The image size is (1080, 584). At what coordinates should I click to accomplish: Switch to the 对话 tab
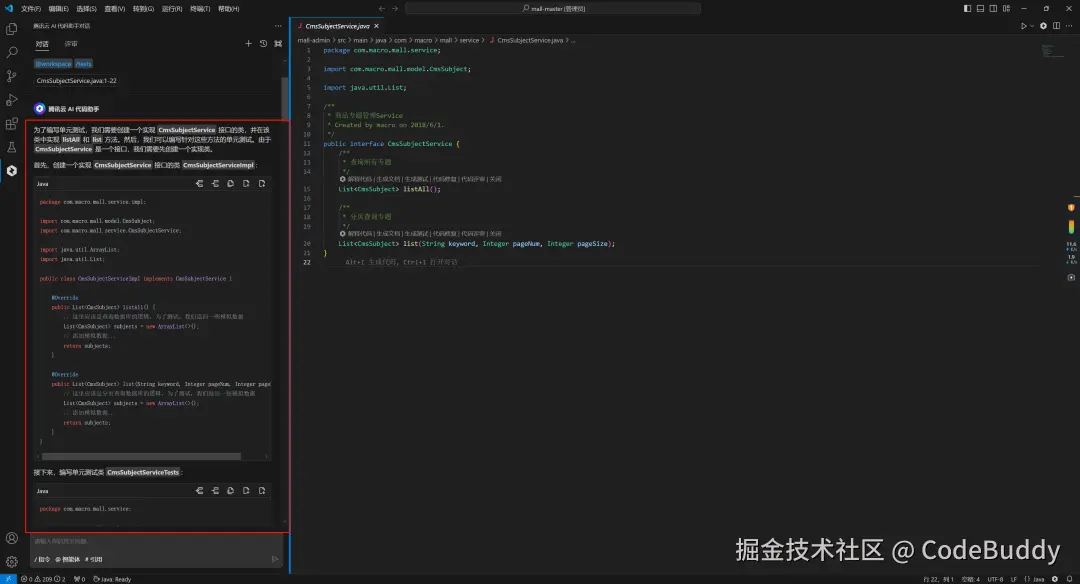pyautogui.click(x=42, y=44)
